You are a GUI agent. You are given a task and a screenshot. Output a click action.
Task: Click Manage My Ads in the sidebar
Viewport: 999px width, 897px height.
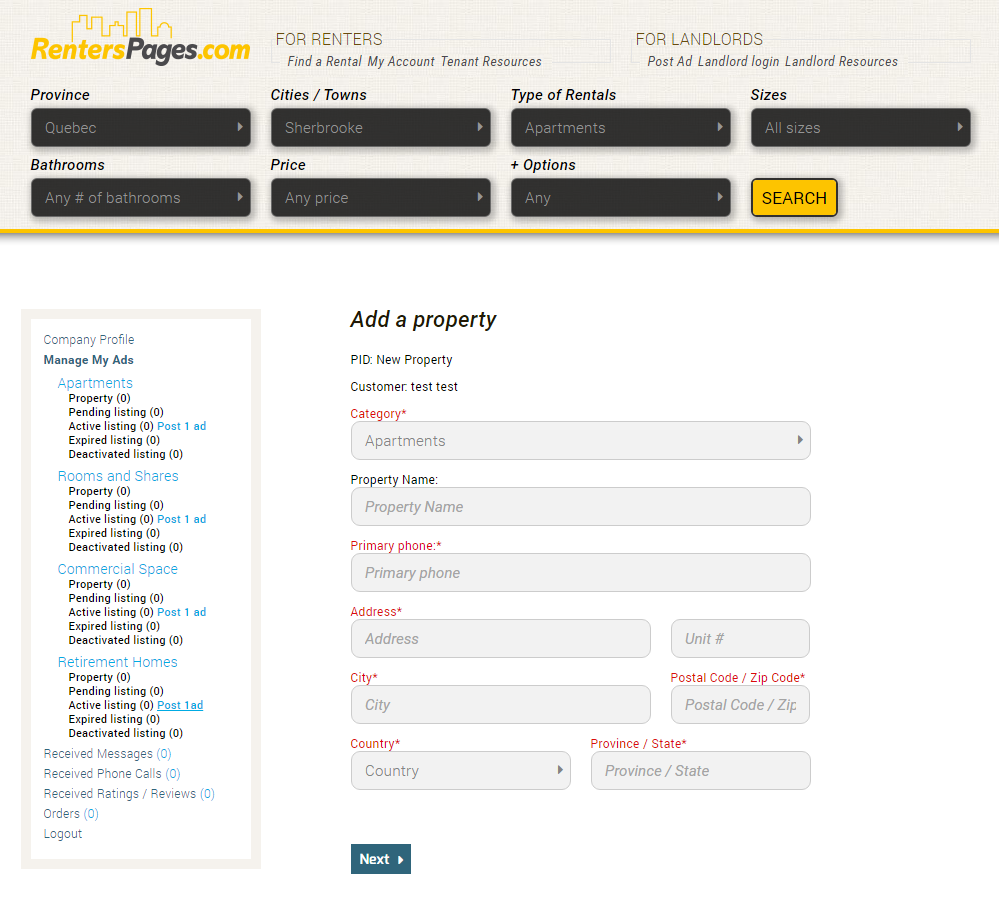(x=89, y=360)
